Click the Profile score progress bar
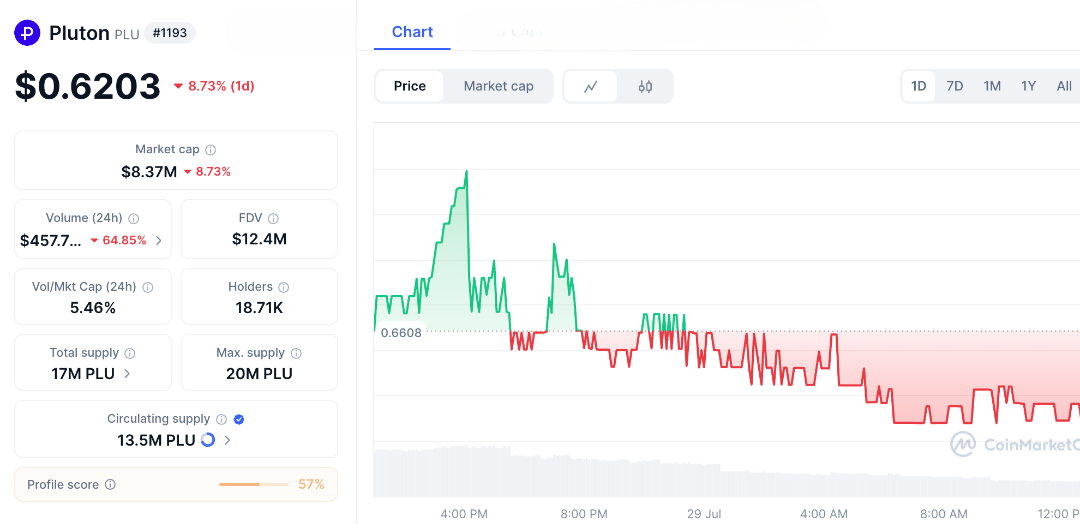The width and height of the screenshot is (1080, 524). coord(254,485)
